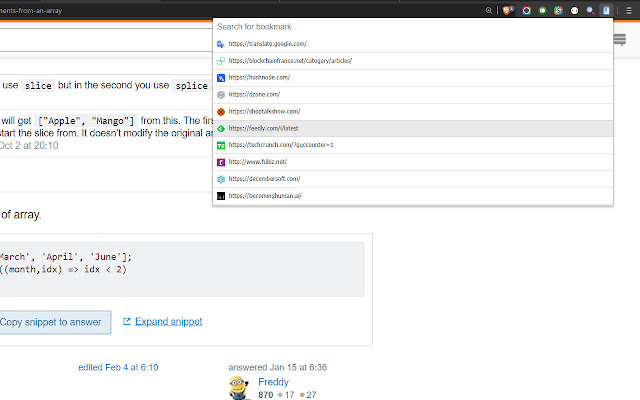Open Freddy's user profile link
The width and height of the screenshot is (640, 400).
click(273, 382)
